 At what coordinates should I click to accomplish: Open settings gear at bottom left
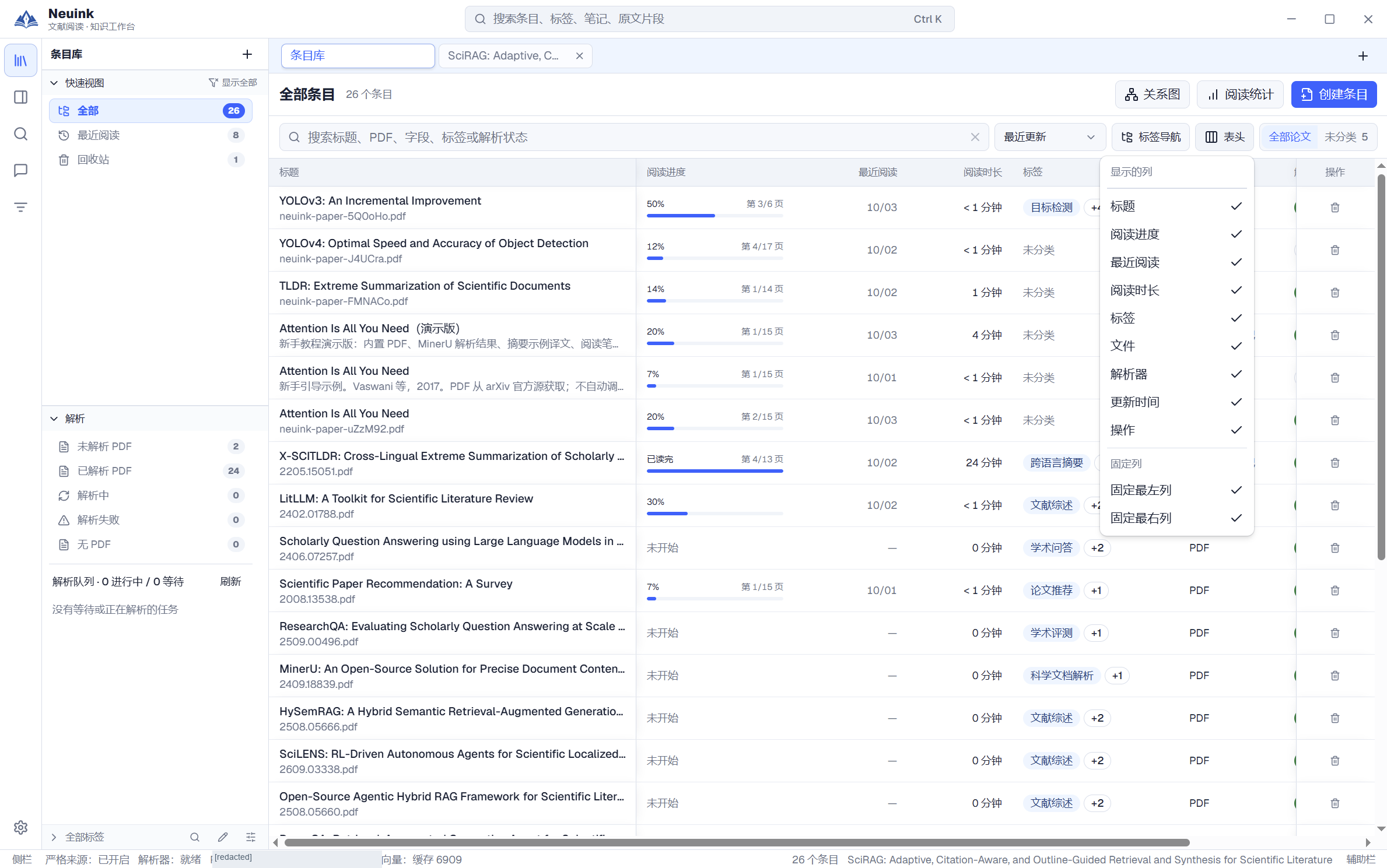pos(20,827)
